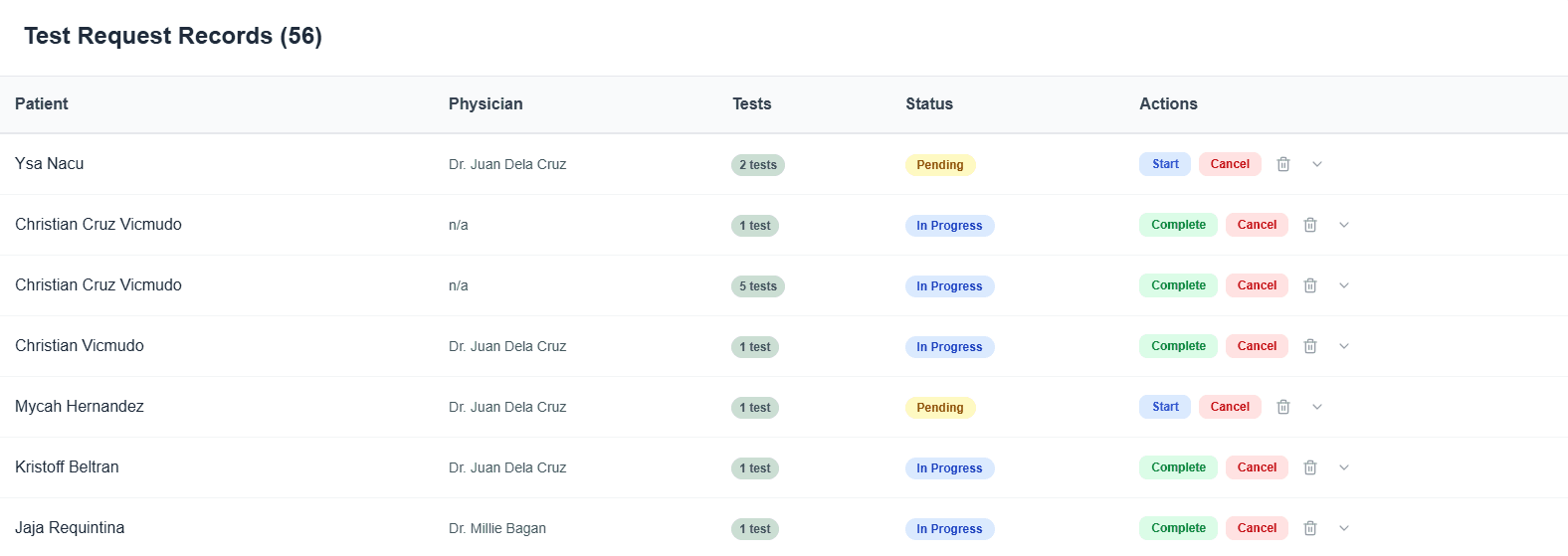The image size is (1568, 556).
Task: Click trash icon in Christian Cruz Vicmudo 1 test row
Action: (1310, 225)
